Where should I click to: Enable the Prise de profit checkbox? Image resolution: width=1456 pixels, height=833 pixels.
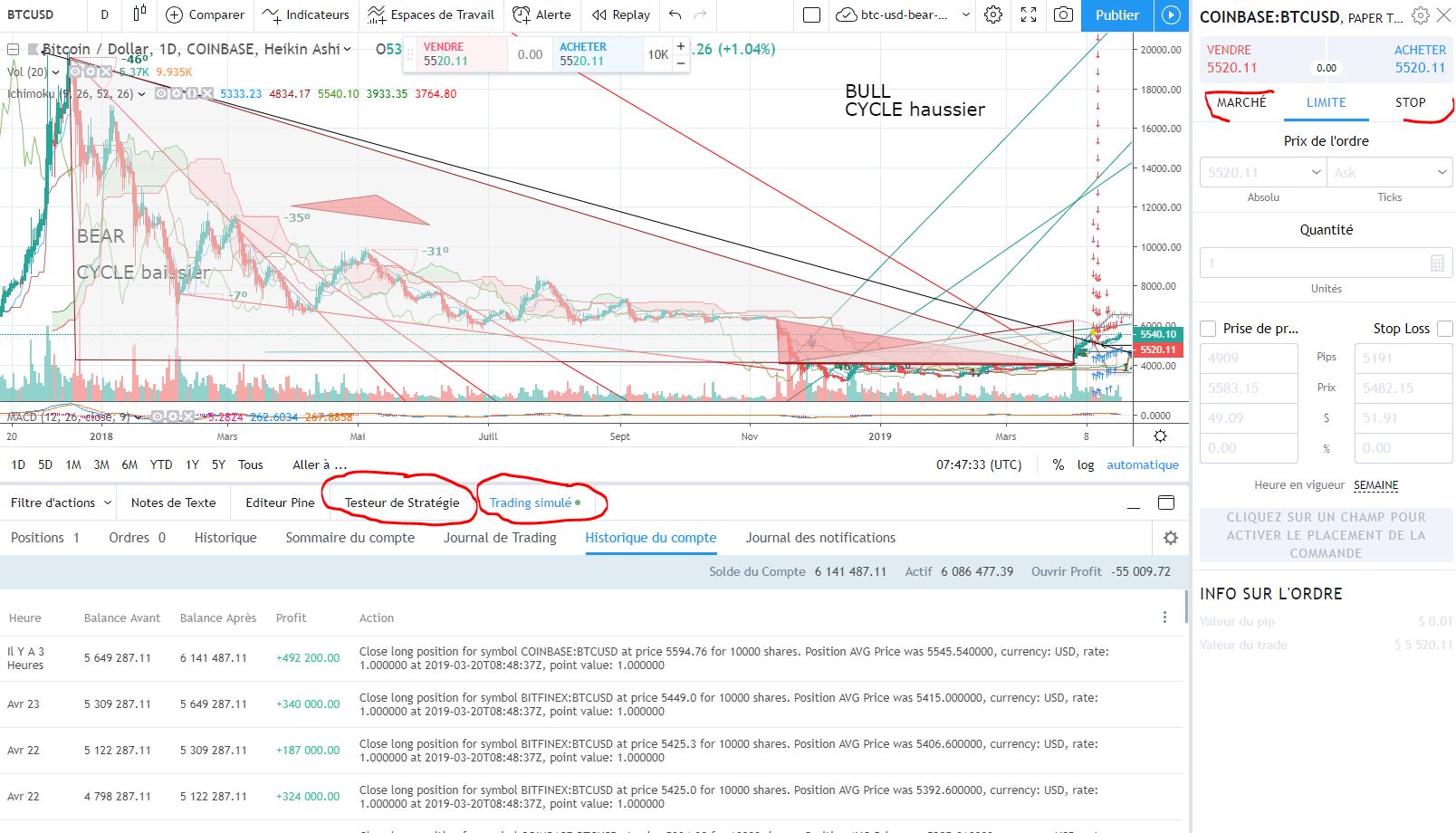[1208, 329]
